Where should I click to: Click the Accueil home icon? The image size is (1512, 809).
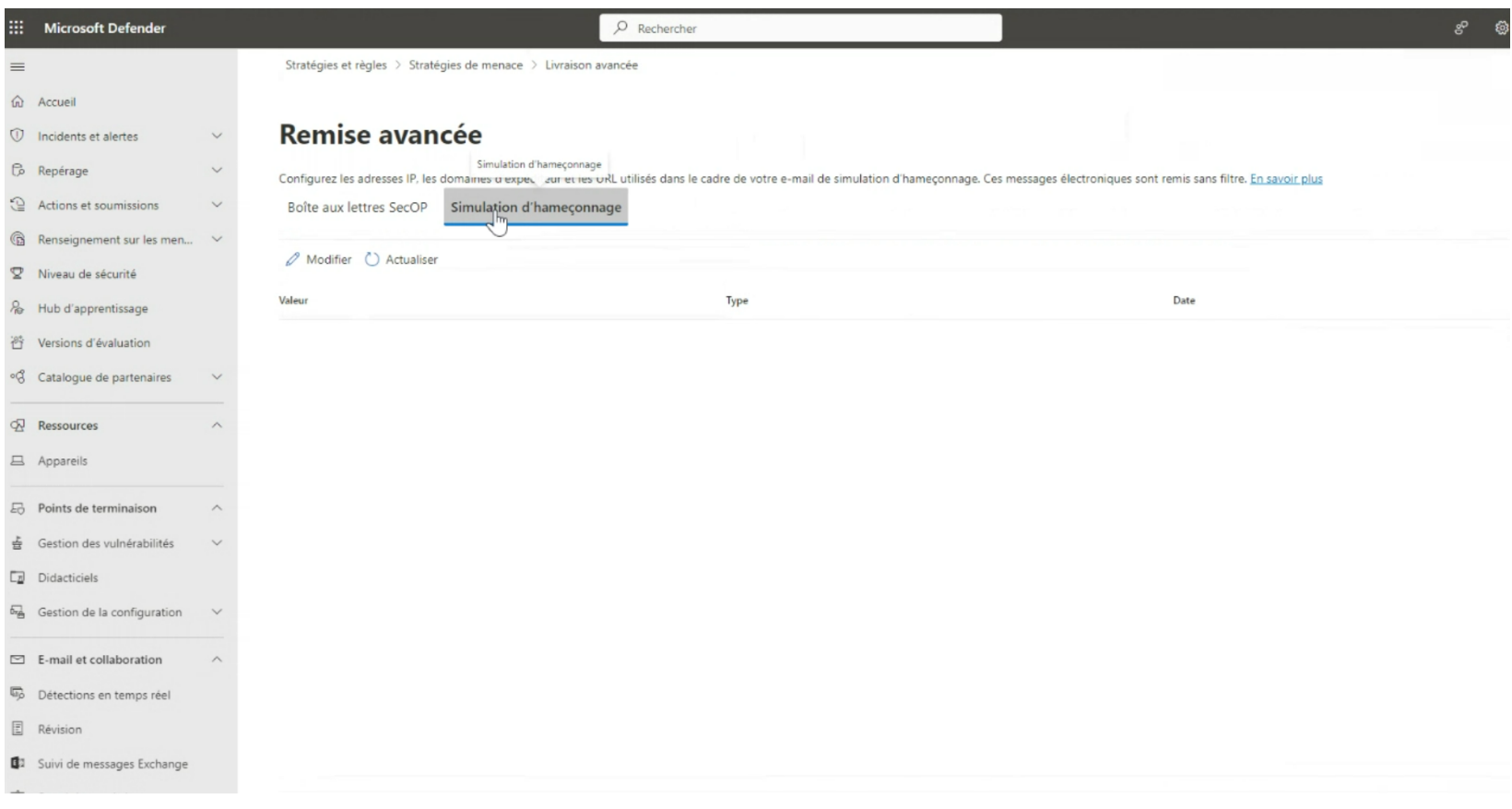pyautogui.click(x=17, y=101)
